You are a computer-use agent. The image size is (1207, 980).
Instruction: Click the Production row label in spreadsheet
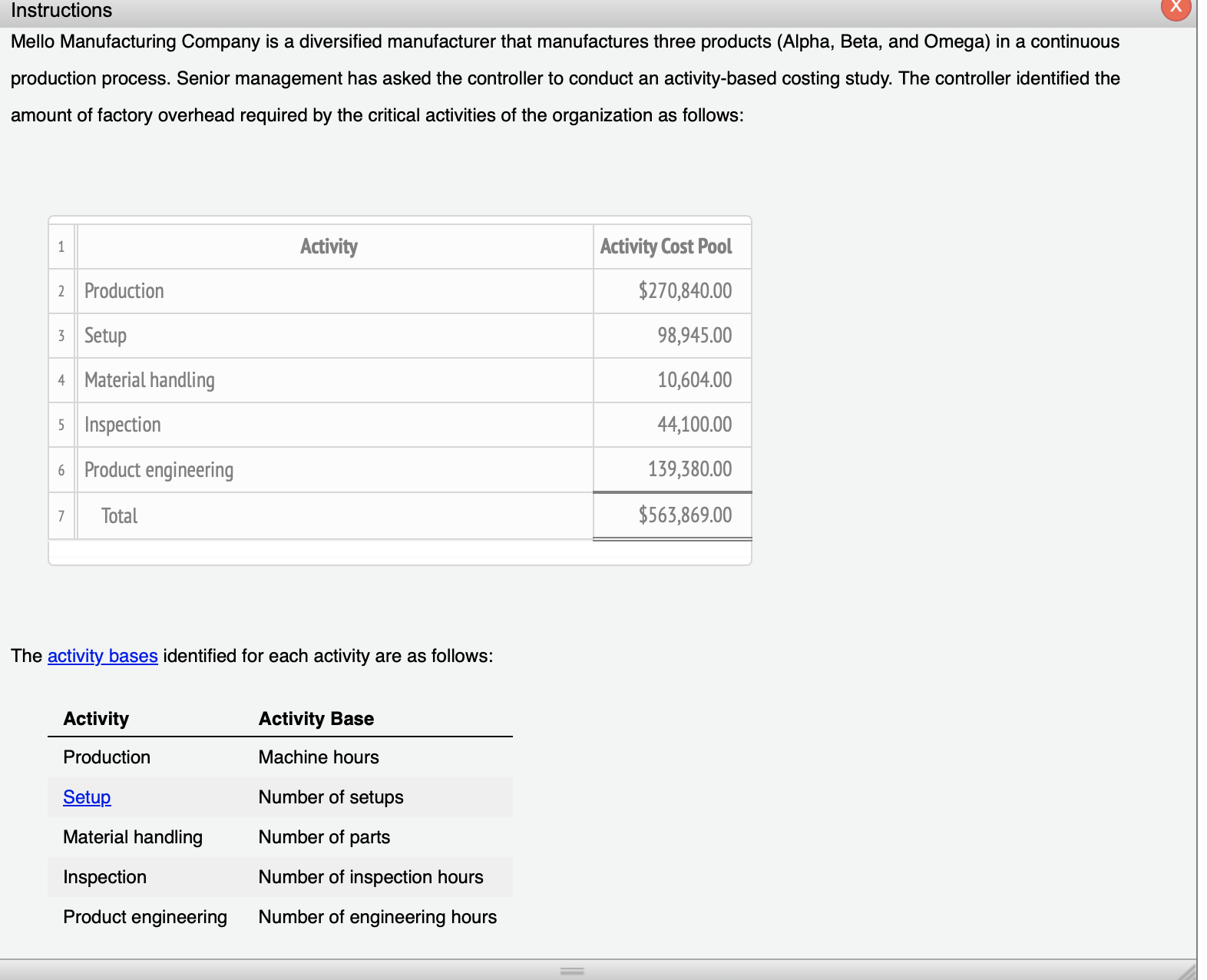pyautogui.click(x=124, y=291)
